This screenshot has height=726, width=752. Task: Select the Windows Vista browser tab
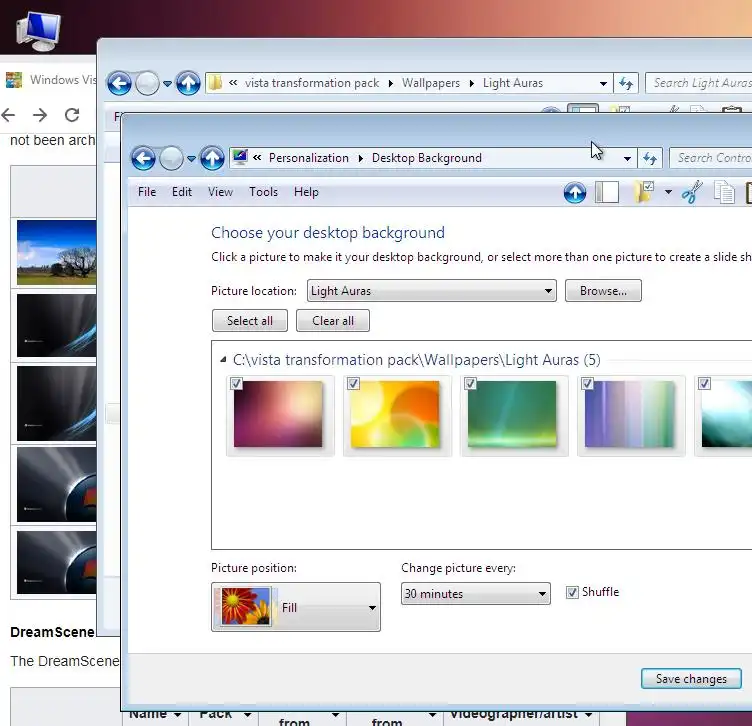click(50, 80)
